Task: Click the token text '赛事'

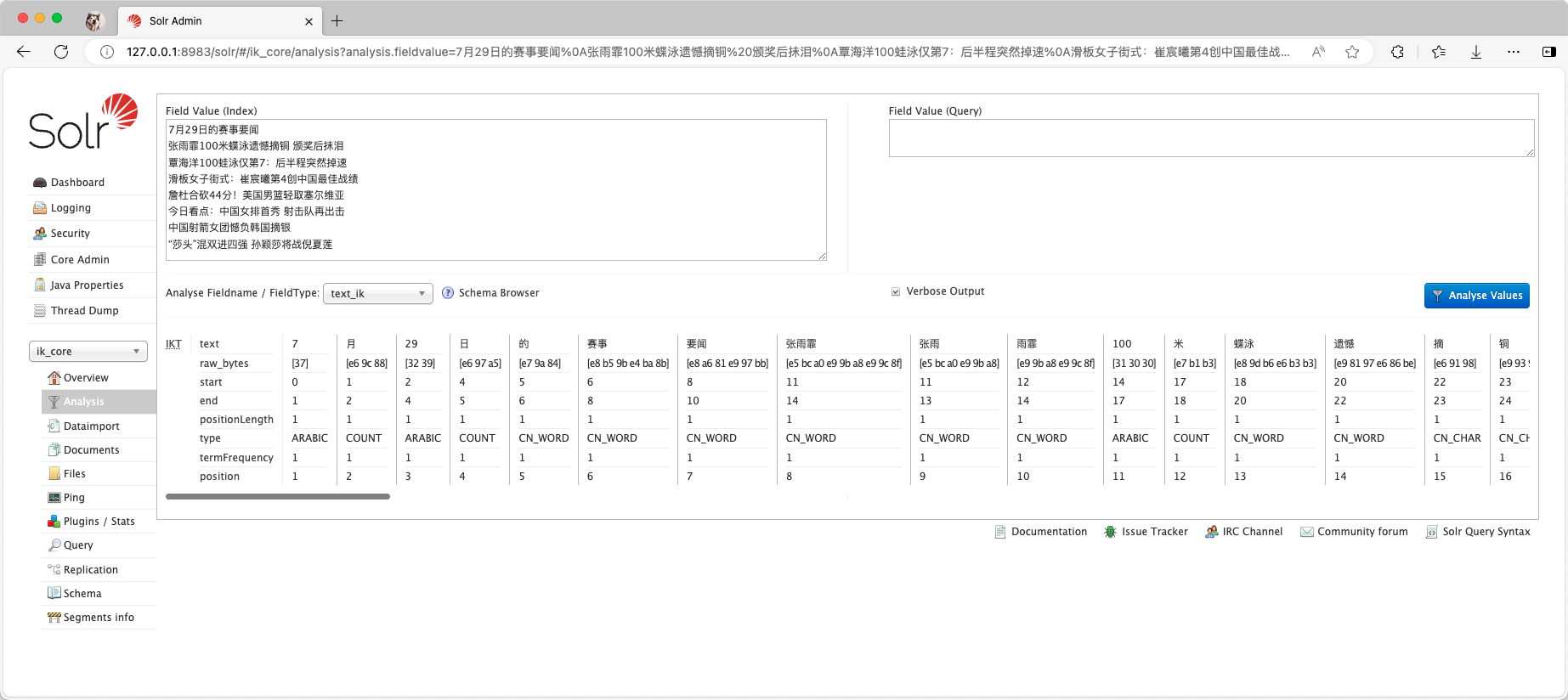Action: click(x=597, y=344)
